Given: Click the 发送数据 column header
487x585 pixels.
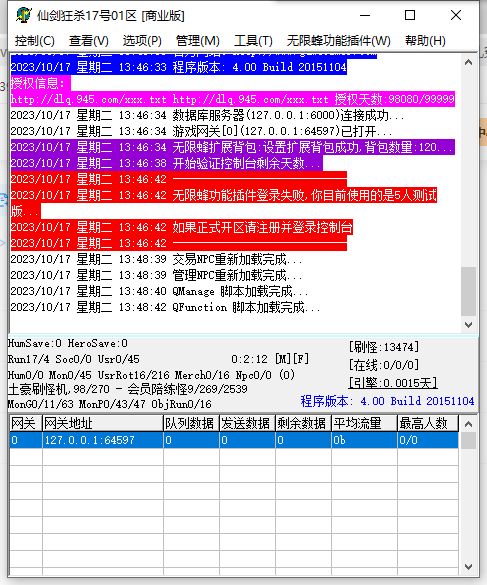Looking at the screenshot, I should pyautogui.click(x=247, y=423).
